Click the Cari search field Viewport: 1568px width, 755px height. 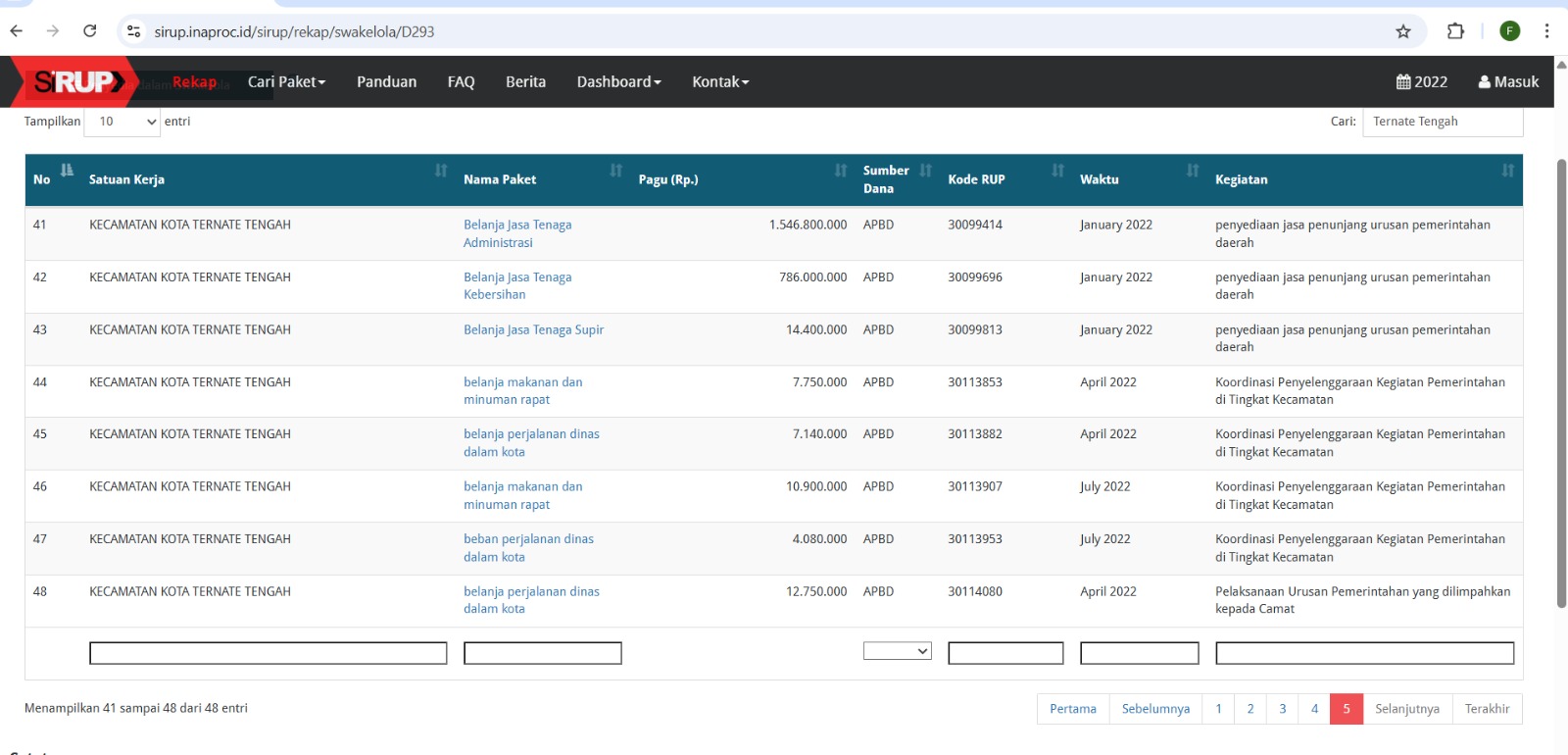tap(1442, 122)
